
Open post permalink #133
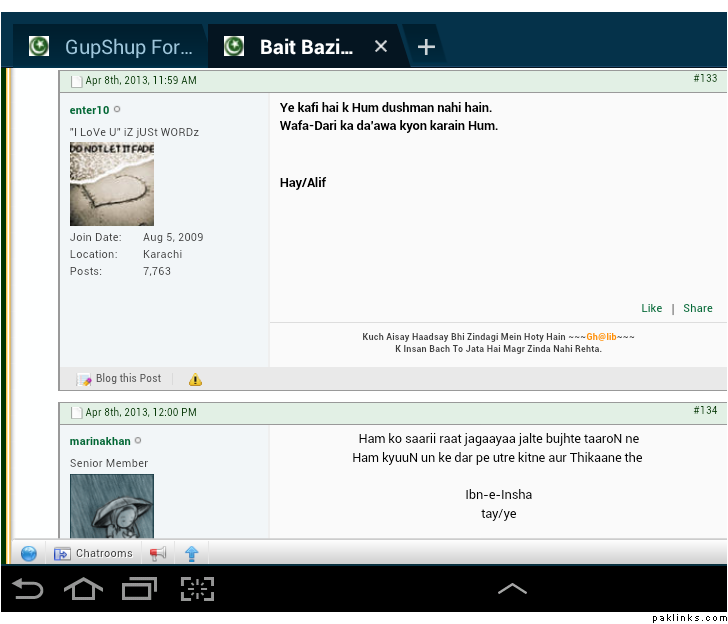(705, 79)
